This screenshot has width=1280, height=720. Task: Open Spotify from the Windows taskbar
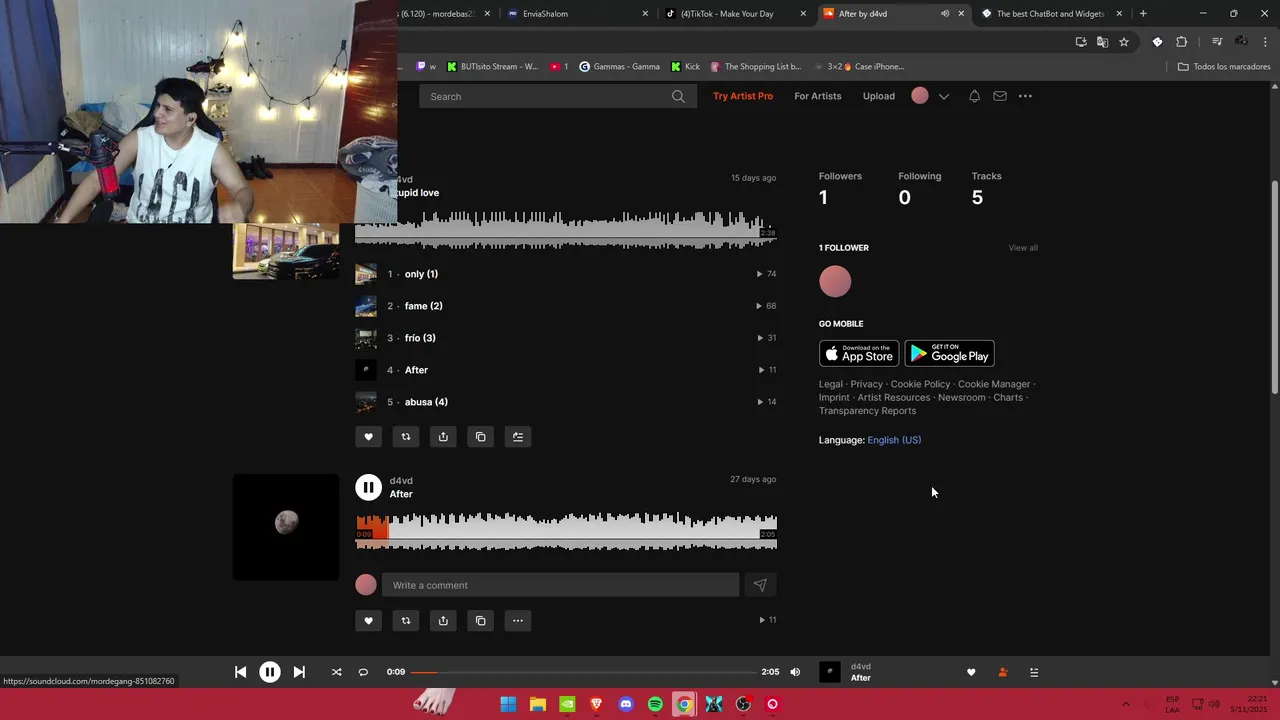pyautogui.click(x=655, y=704)
